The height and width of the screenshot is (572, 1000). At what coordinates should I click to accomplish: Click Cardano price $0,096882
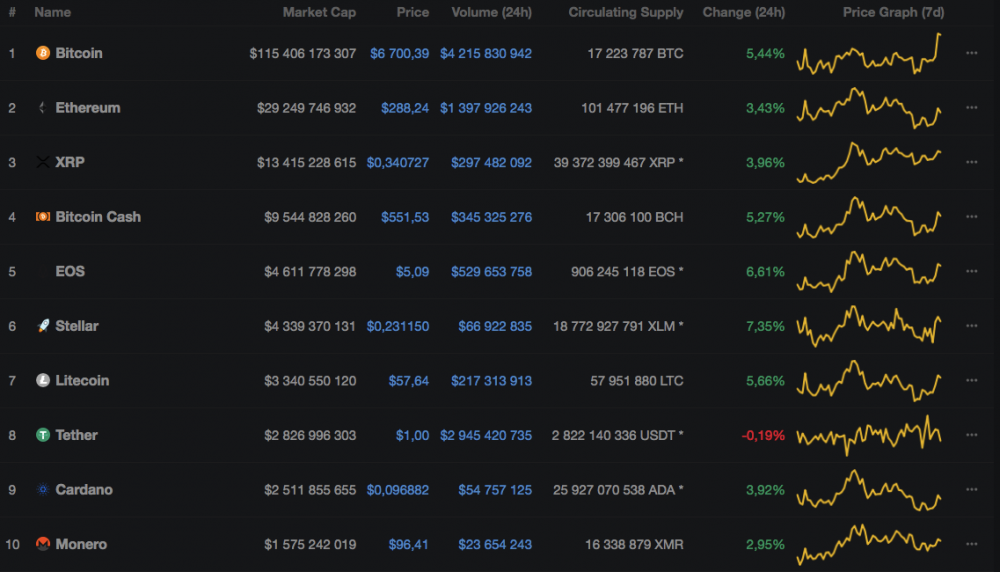point(397,490)
